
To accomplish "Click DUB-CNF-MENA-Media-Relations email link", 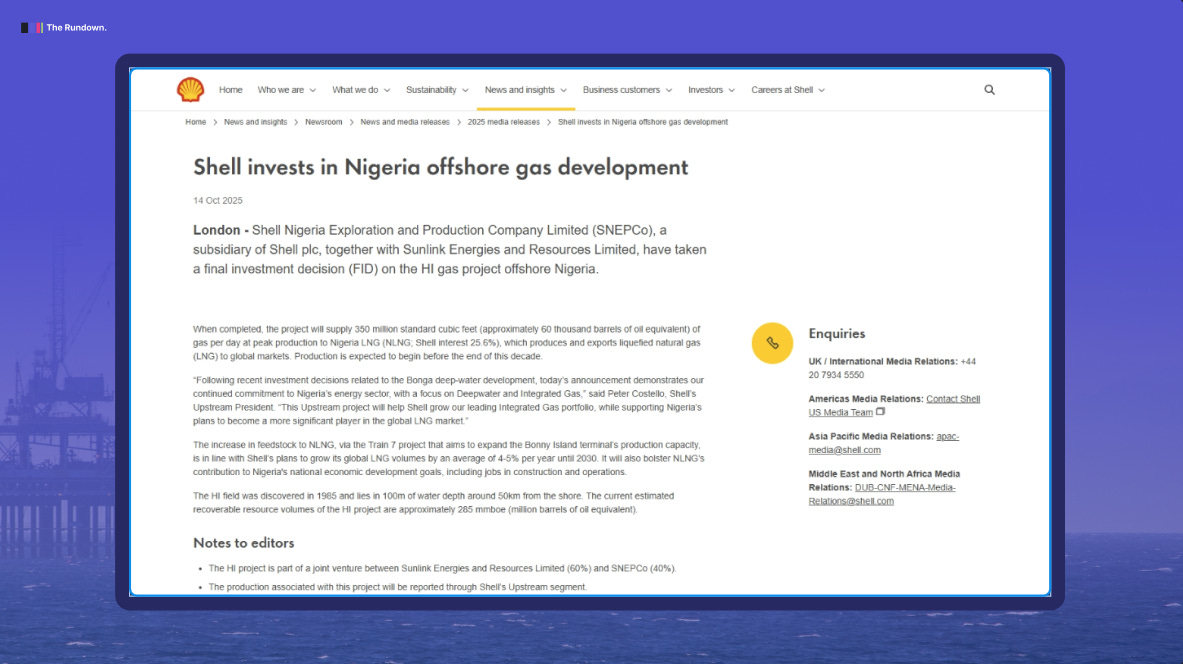I will tap(882, 494).
